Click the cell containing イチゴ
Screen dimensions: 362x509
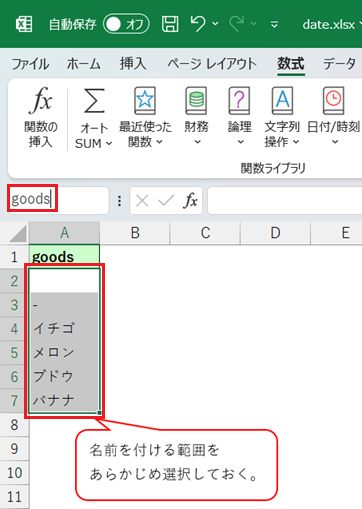point(65,329)
